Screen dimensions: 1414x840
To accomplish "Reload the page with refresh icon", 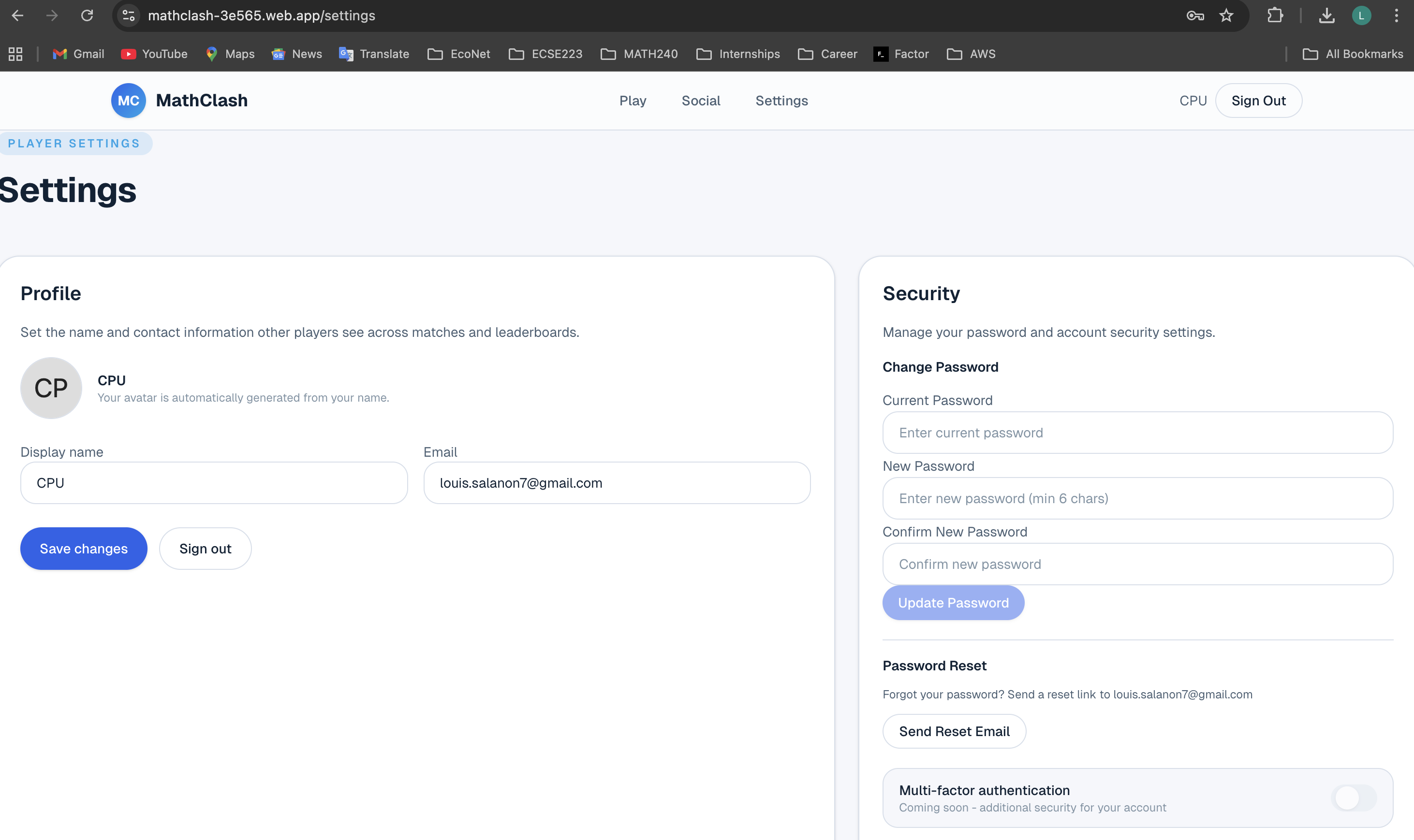I will [87, 15].
